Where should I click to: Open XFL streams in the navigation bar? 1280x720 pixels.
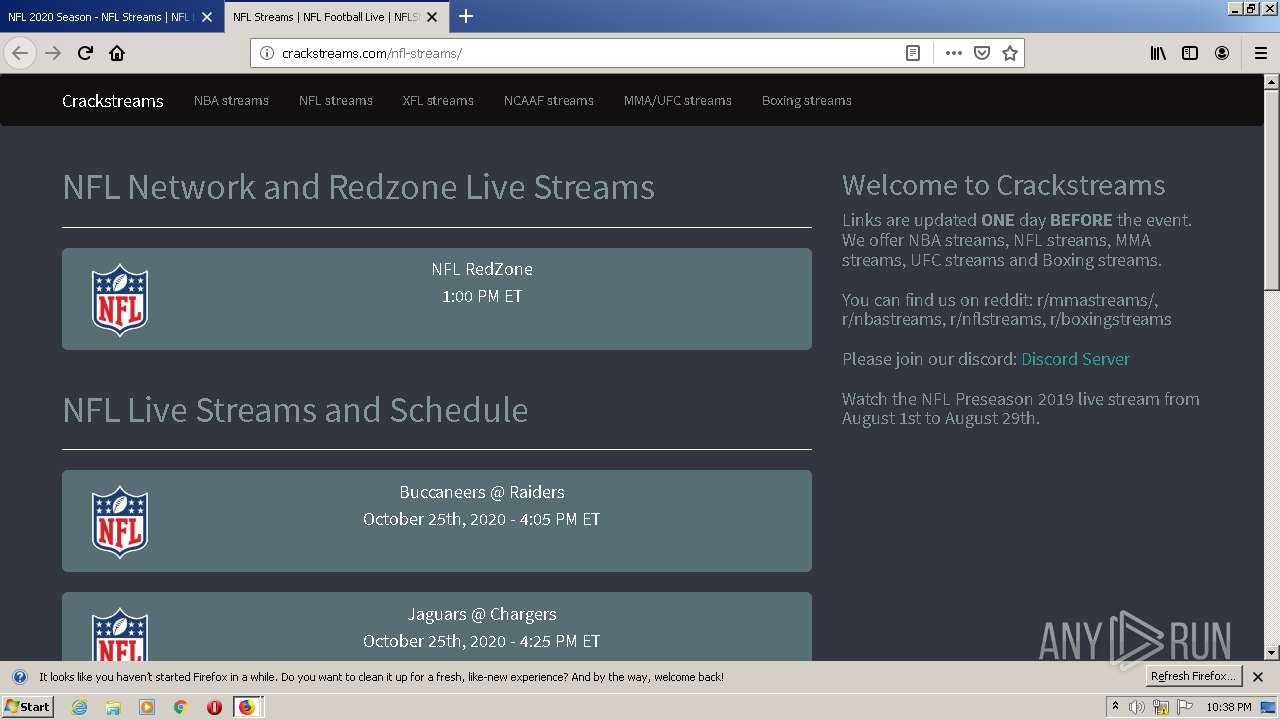tap(438, 100)
